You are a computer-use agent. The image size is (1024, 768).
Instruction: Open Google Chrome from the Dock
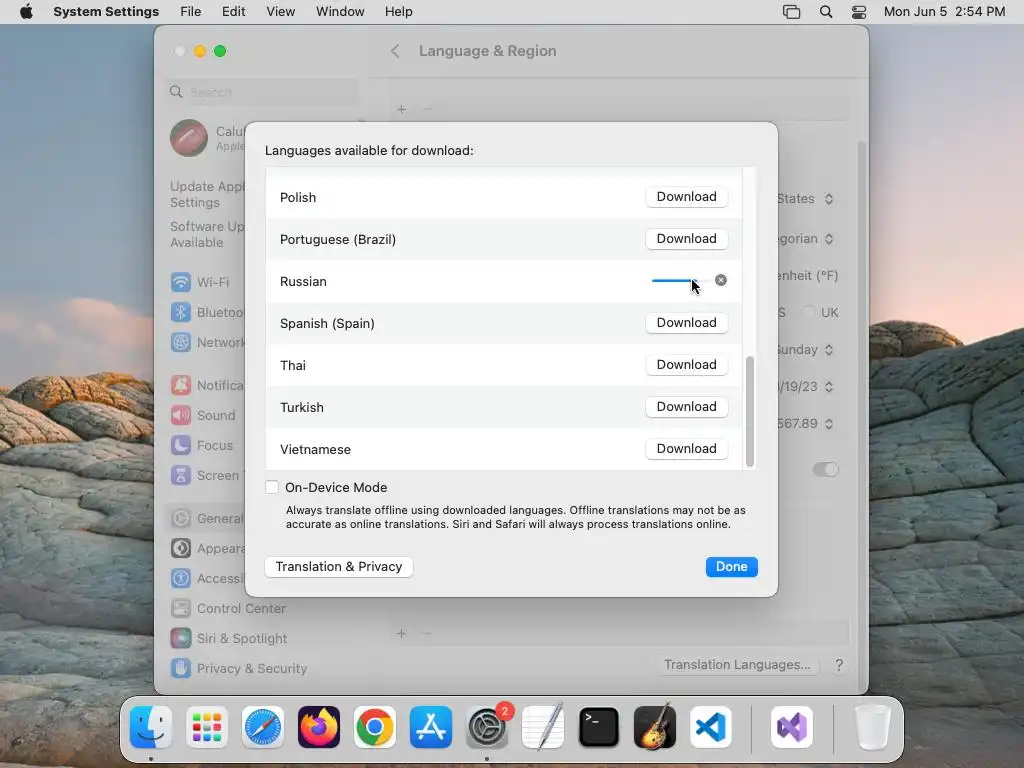(375, 727)
